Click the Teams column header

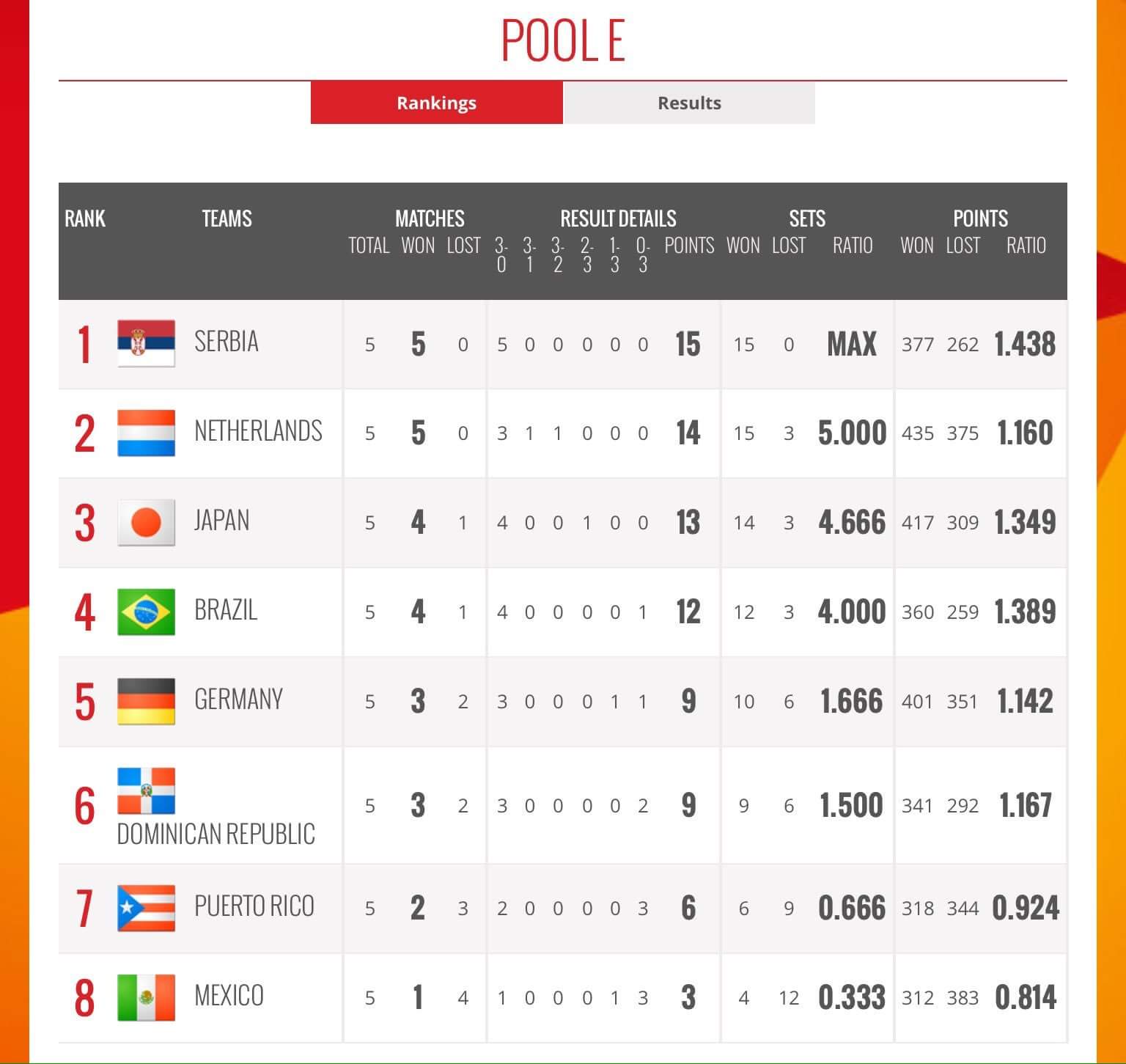point(227,219)
